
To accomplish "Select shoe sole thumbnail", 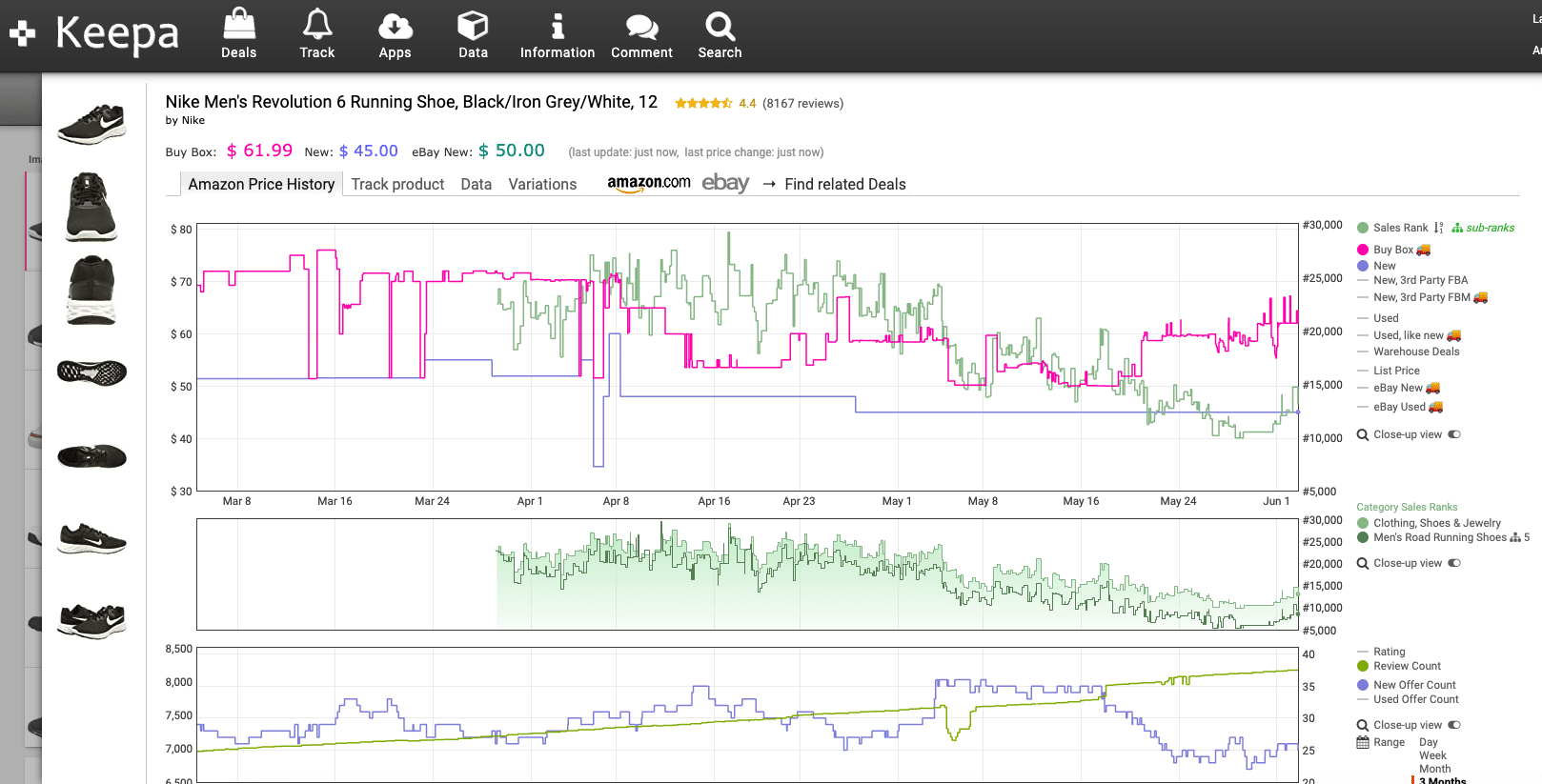I will point(91,372).
